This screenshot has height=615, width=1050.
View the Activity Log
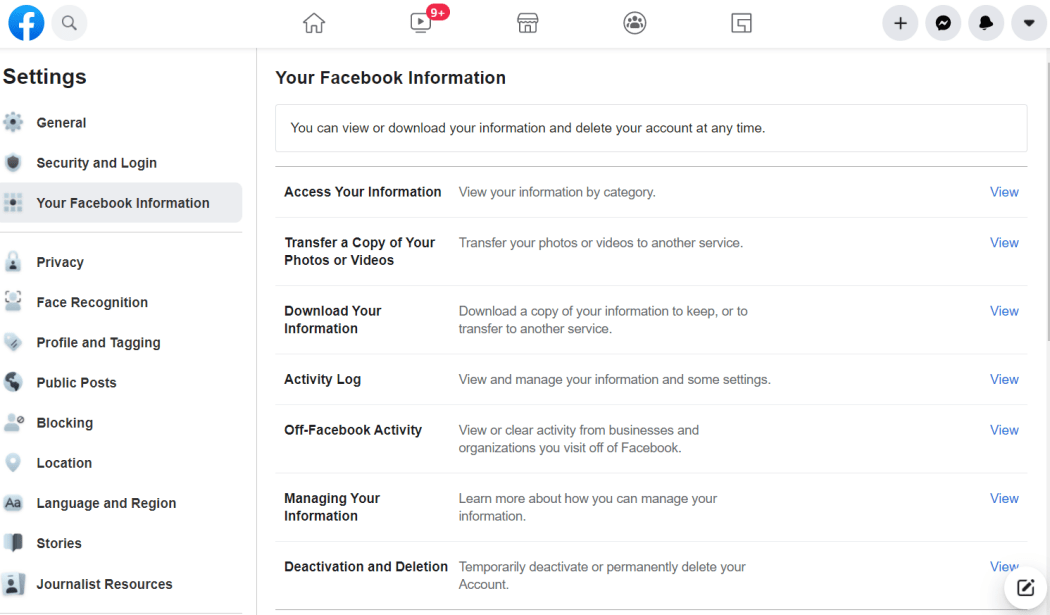1004,379
